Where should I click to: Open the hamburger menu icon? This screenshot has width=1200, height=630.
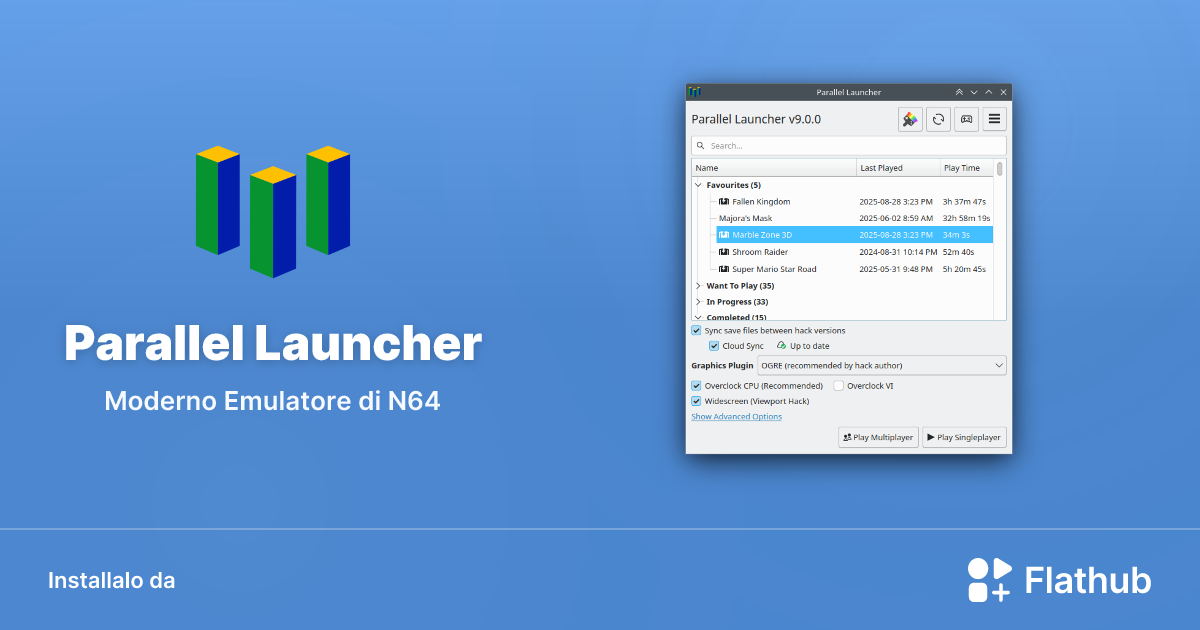tap(994, 118)
